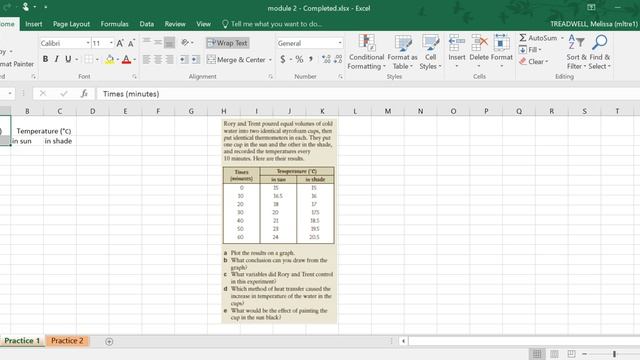
Task: Open Merge & Center dropdown arrow
Action: pyautogui.click(x=270, y=60)
